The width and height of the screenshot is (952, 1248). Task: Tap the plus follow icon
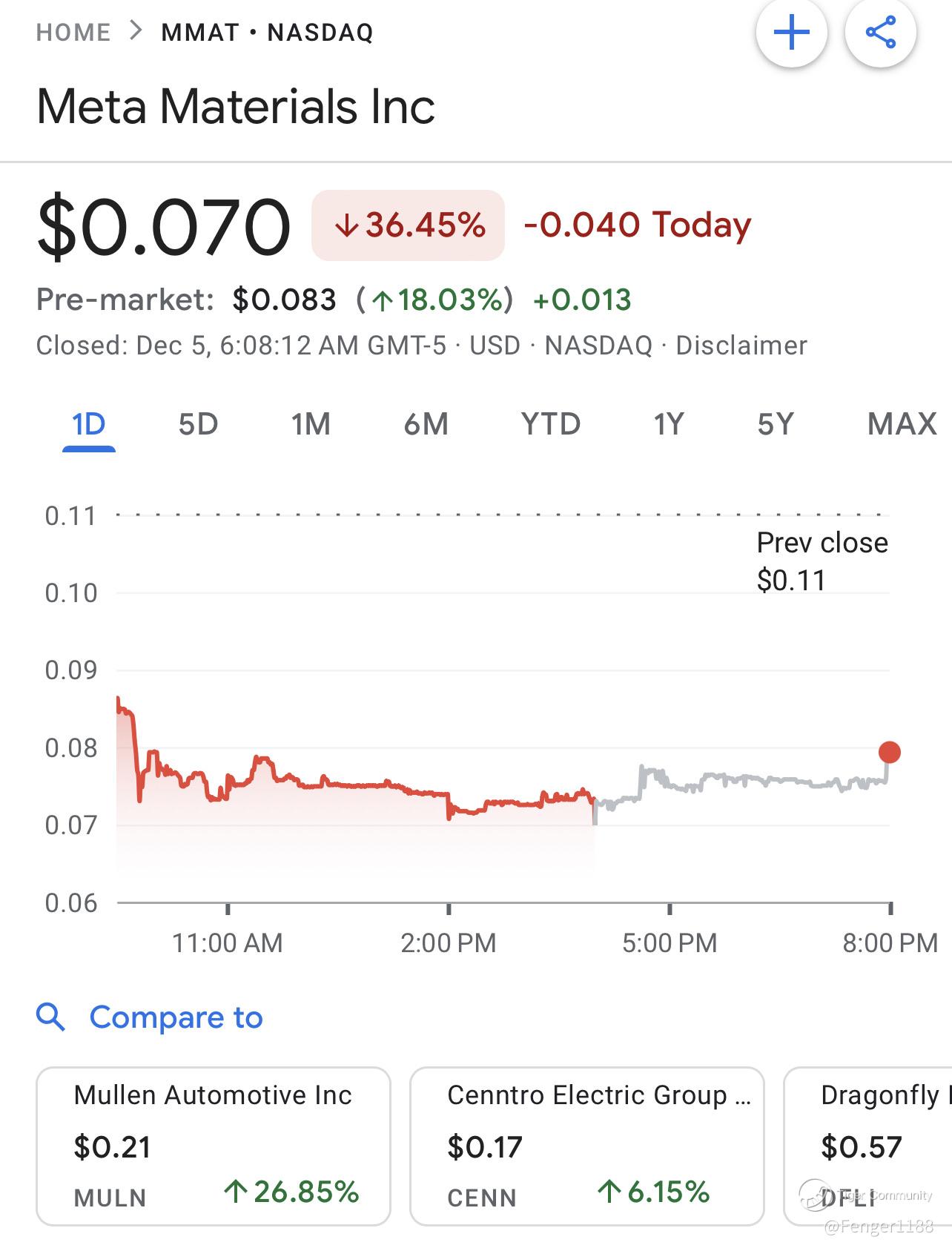(791, 33)
